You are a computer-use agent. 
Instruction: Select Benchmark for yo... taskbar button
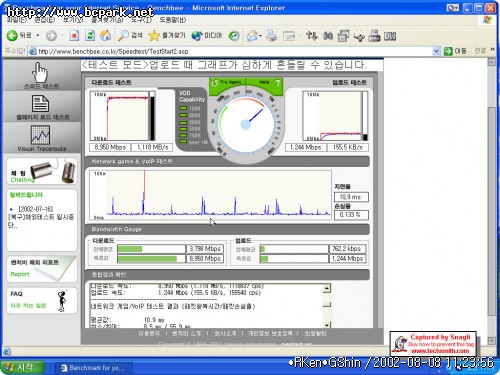click(94, 368)
